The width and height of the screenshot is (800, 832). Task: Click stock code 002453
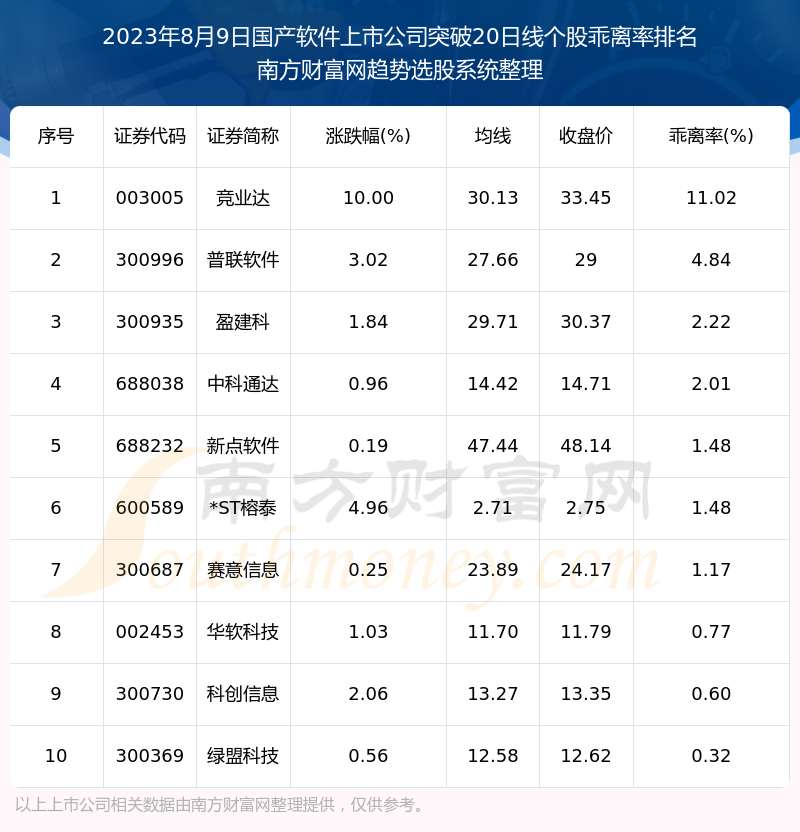click(150, 632)
